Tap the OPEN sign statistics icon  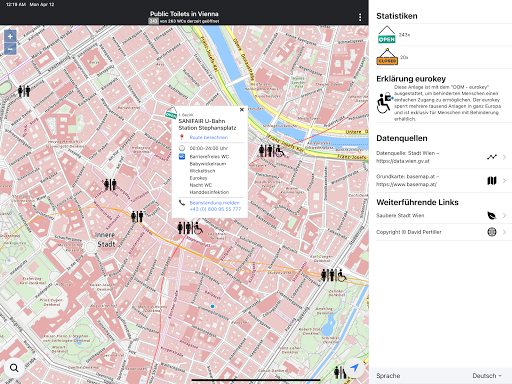387,35
